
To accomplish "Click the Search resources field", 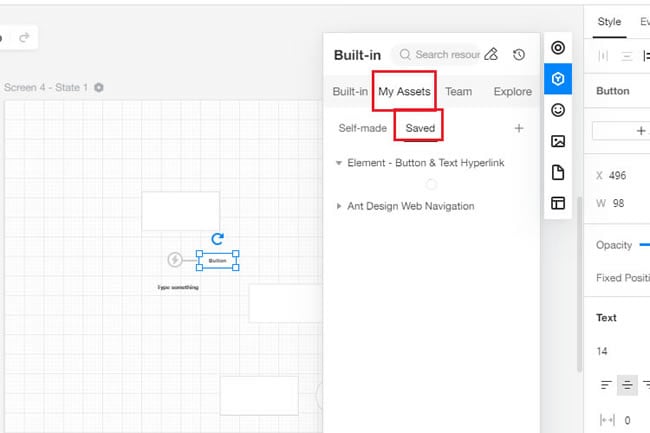I will tap(439, 55).
